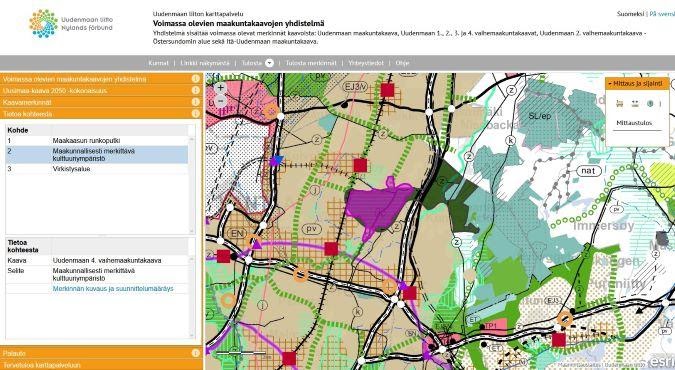Open the Kunnat menu item
This screenshot has width=675, height=370.
click(158, 63)
